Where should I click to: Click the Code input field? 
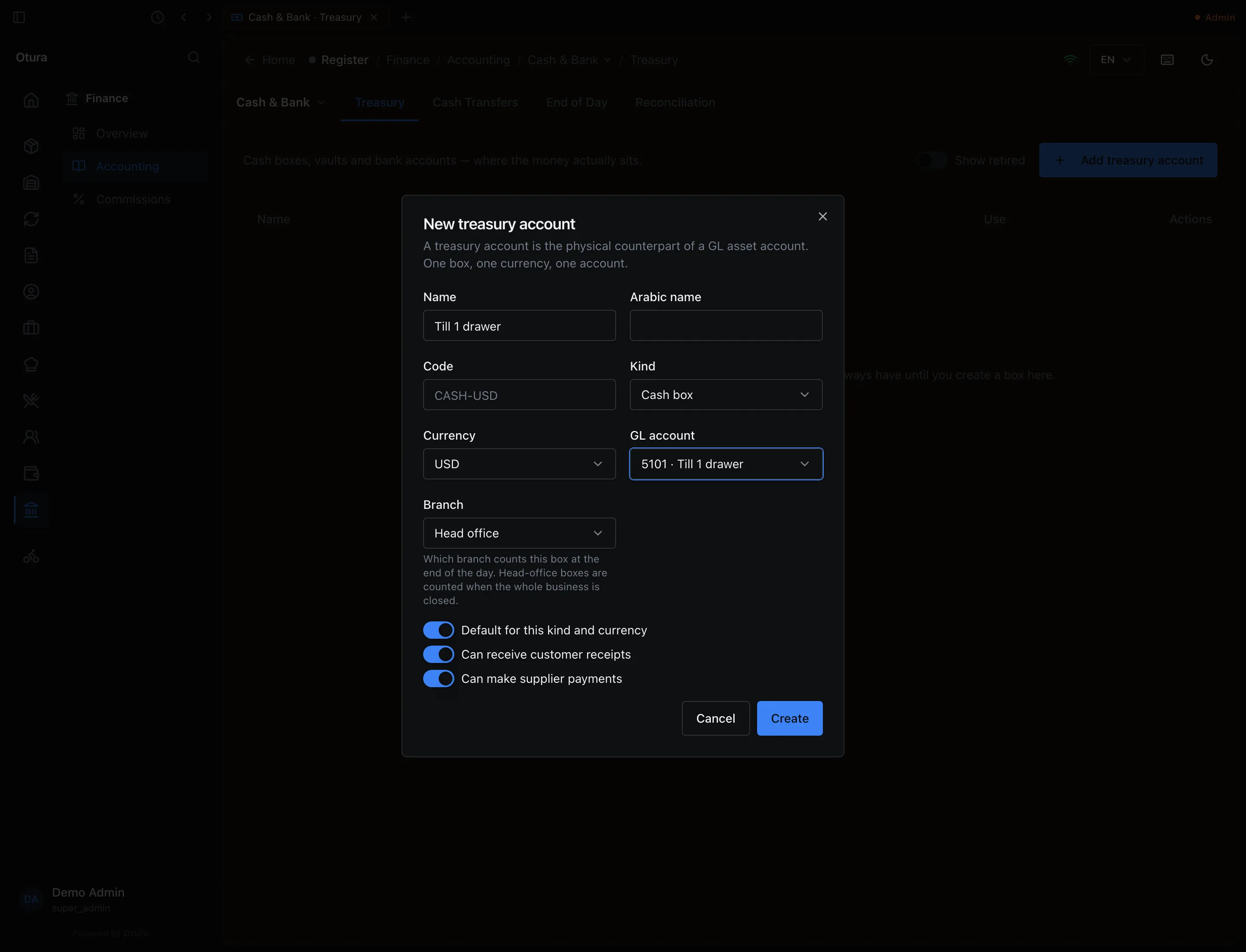(519, 395)
